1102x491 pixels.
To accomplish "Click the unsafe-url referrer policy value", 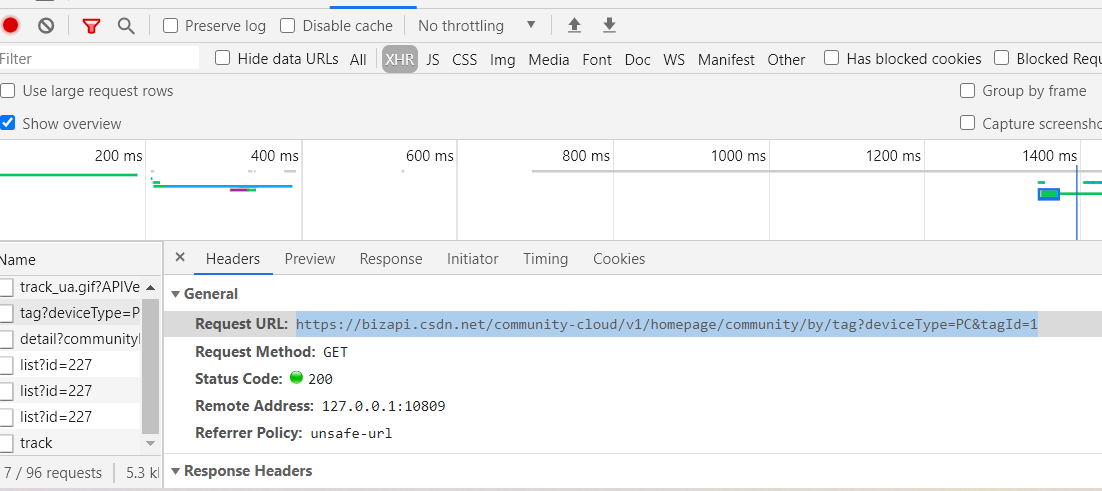I will pyautogui.click(x=351, y=433).
